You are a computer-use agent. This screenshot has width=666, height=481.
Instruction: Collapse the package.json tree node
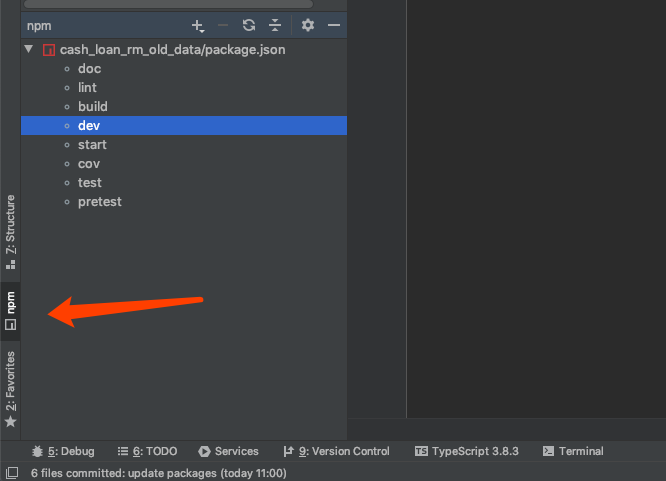pos(29,49)
